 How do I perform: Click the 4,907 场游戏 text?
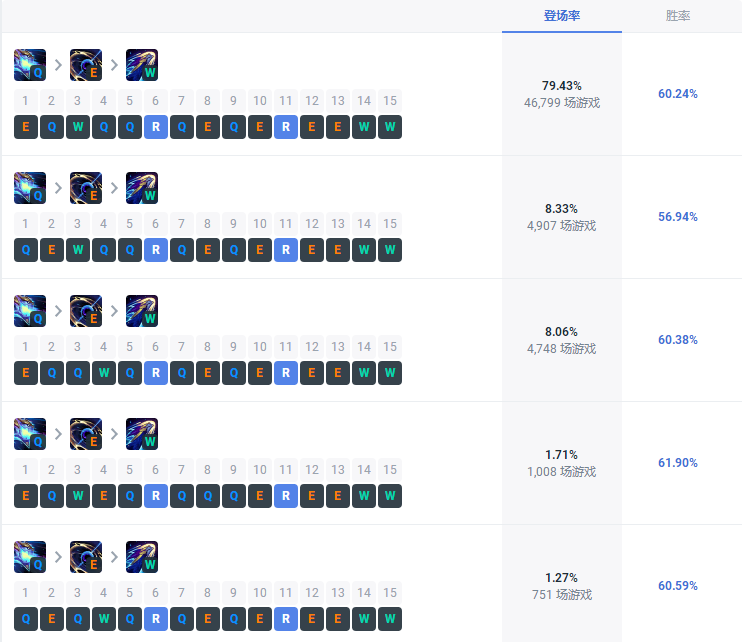[562, 226]
